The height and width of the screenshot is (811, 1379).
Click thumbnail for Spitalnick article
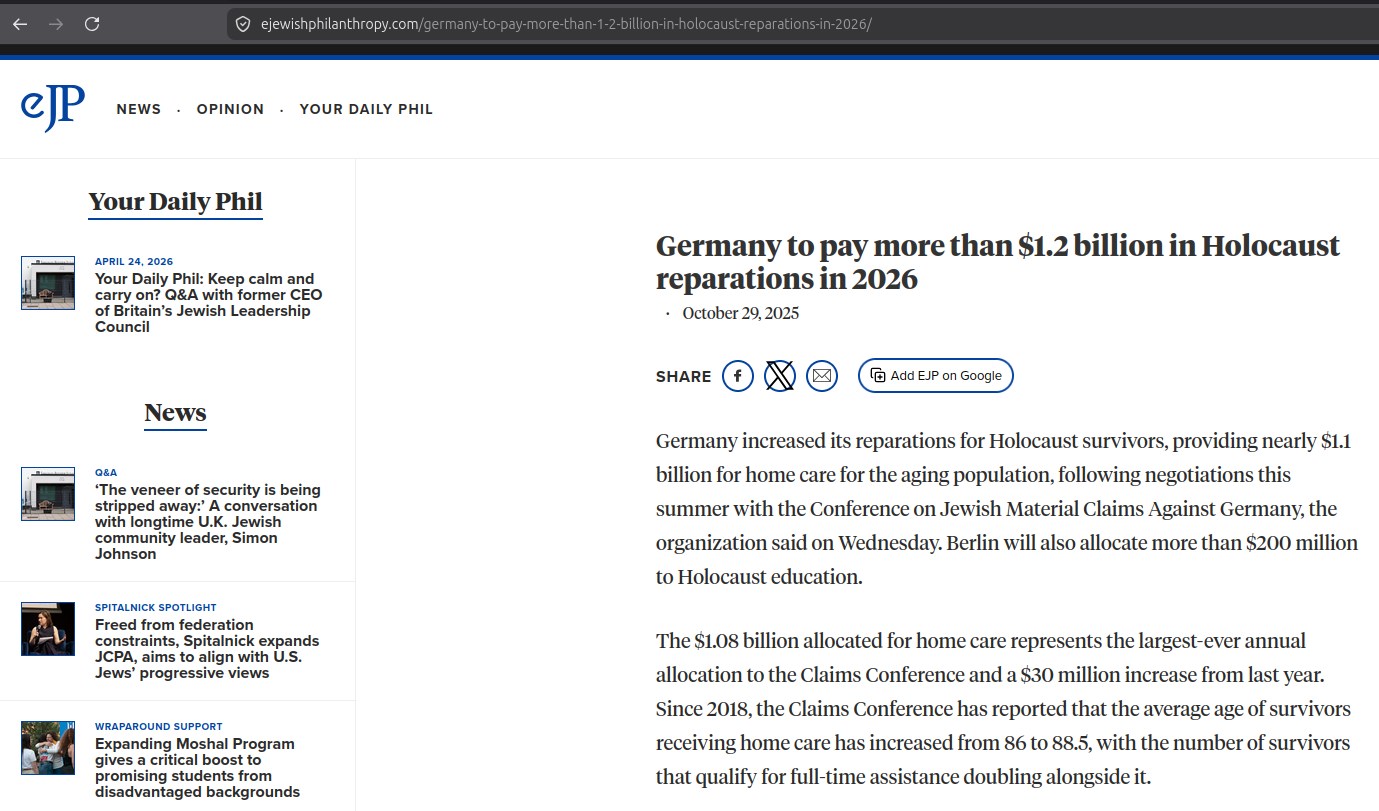point(48,629)
